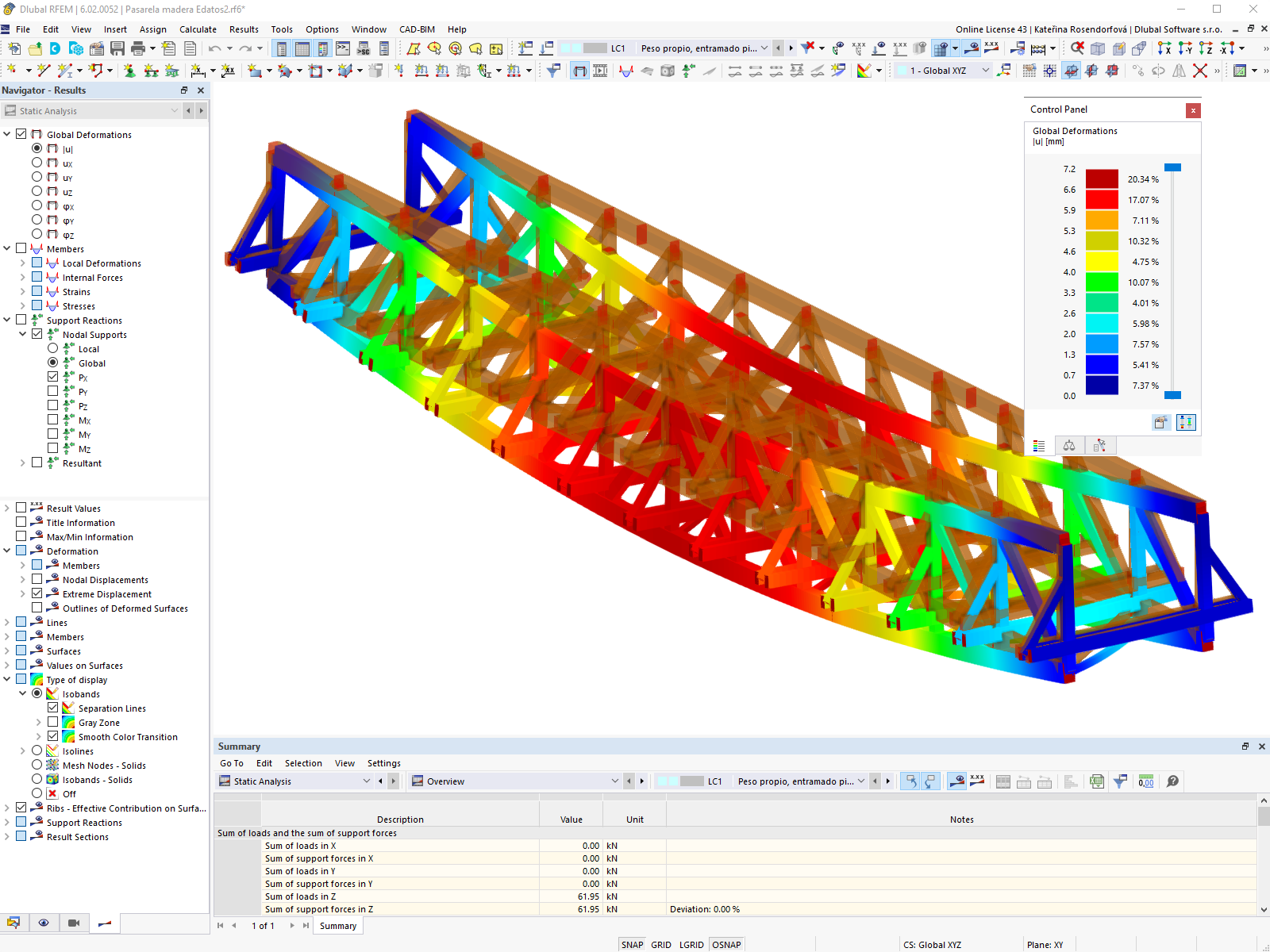Image resolution: width=1270 pixels, height=952 pixels.
Task: Click the color scale results icon
Action: (864, 71)
